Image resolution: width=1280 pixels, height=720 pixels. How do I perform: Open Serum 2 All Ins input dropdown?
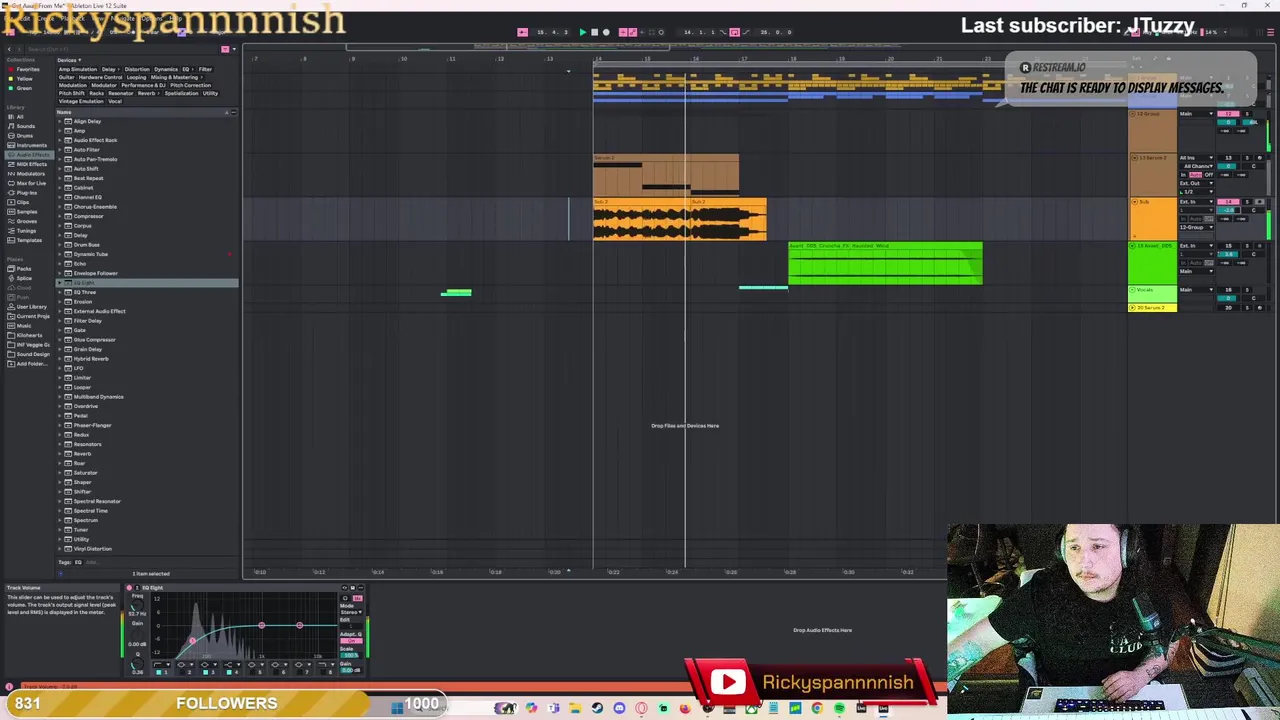coord(1196,158)
